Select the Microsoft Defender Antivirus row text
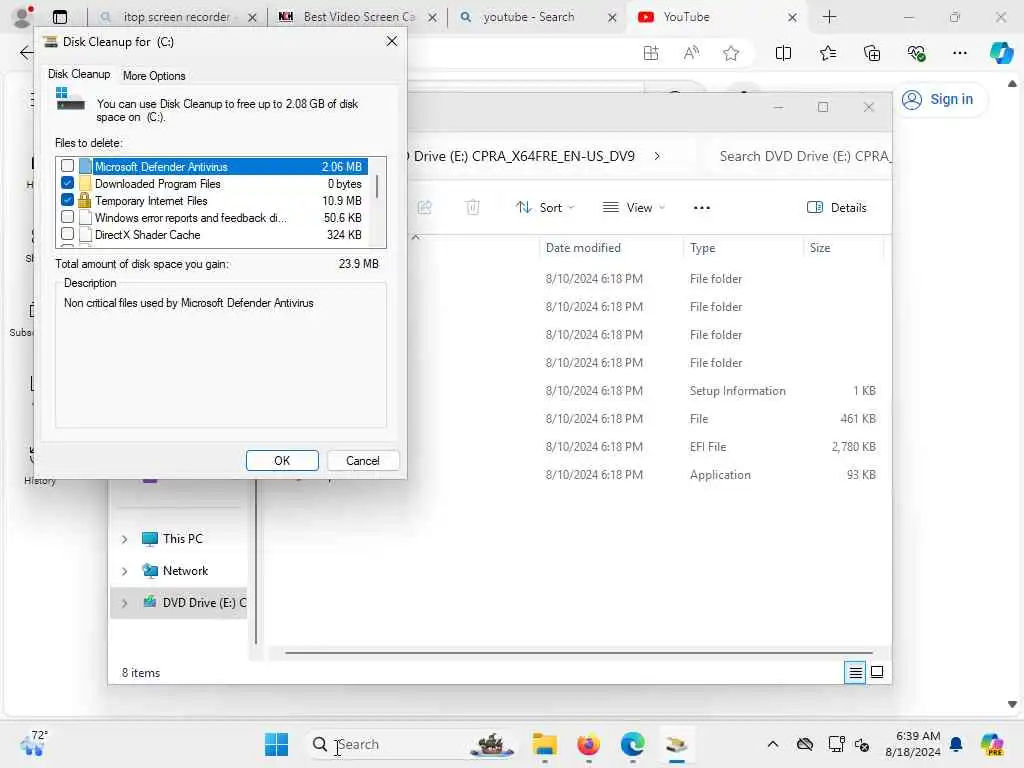 point(161,167)
